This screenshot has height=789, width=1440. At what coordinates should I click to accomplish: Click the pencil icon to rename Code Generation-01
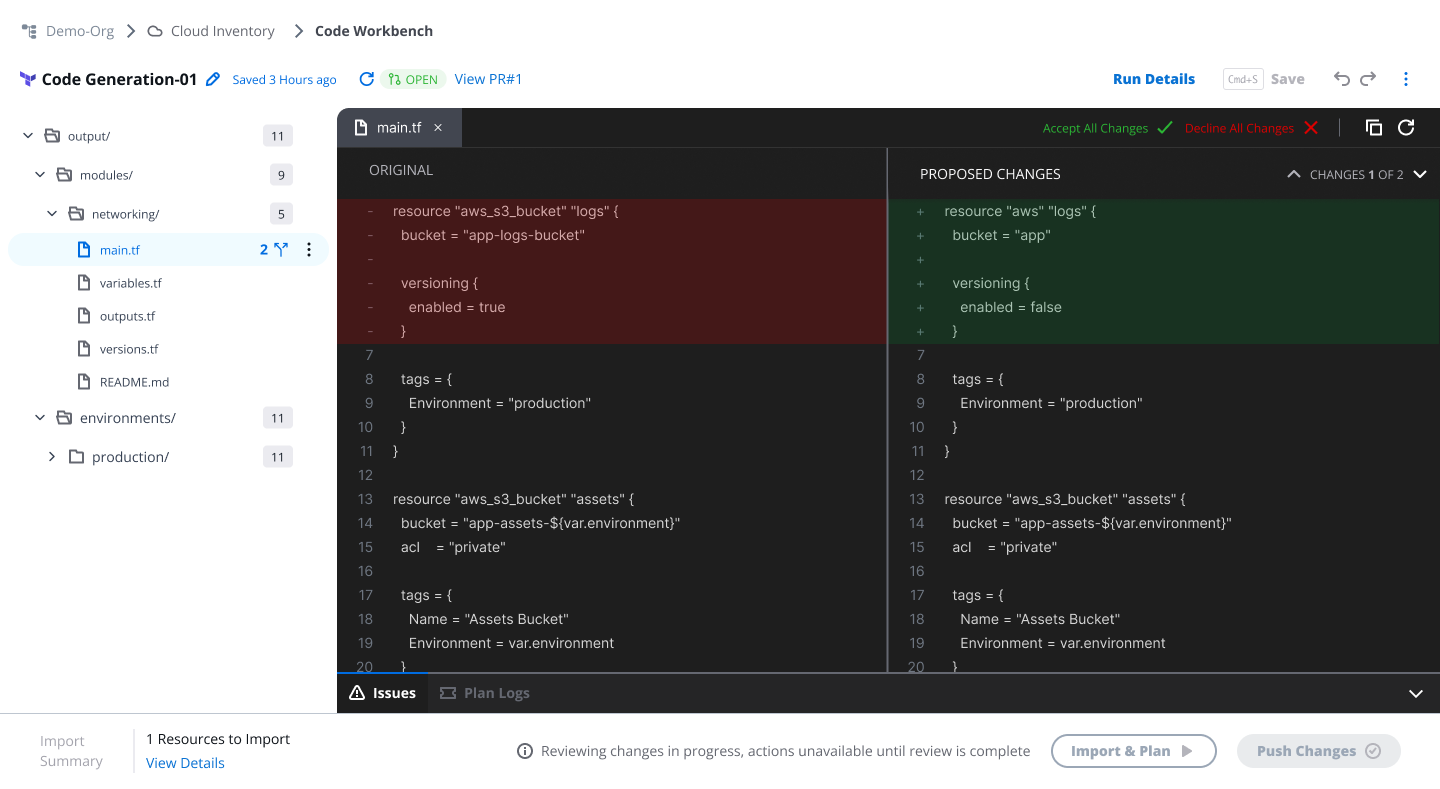click(212, 78)
